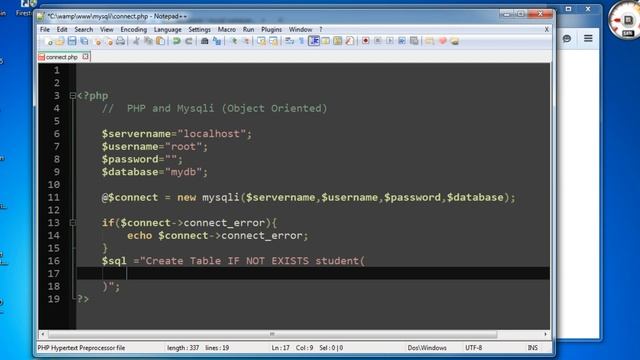The height and width of the screenshot is (360, 640).
Task: Open the Window menu
Action: [x=300, y=29]
